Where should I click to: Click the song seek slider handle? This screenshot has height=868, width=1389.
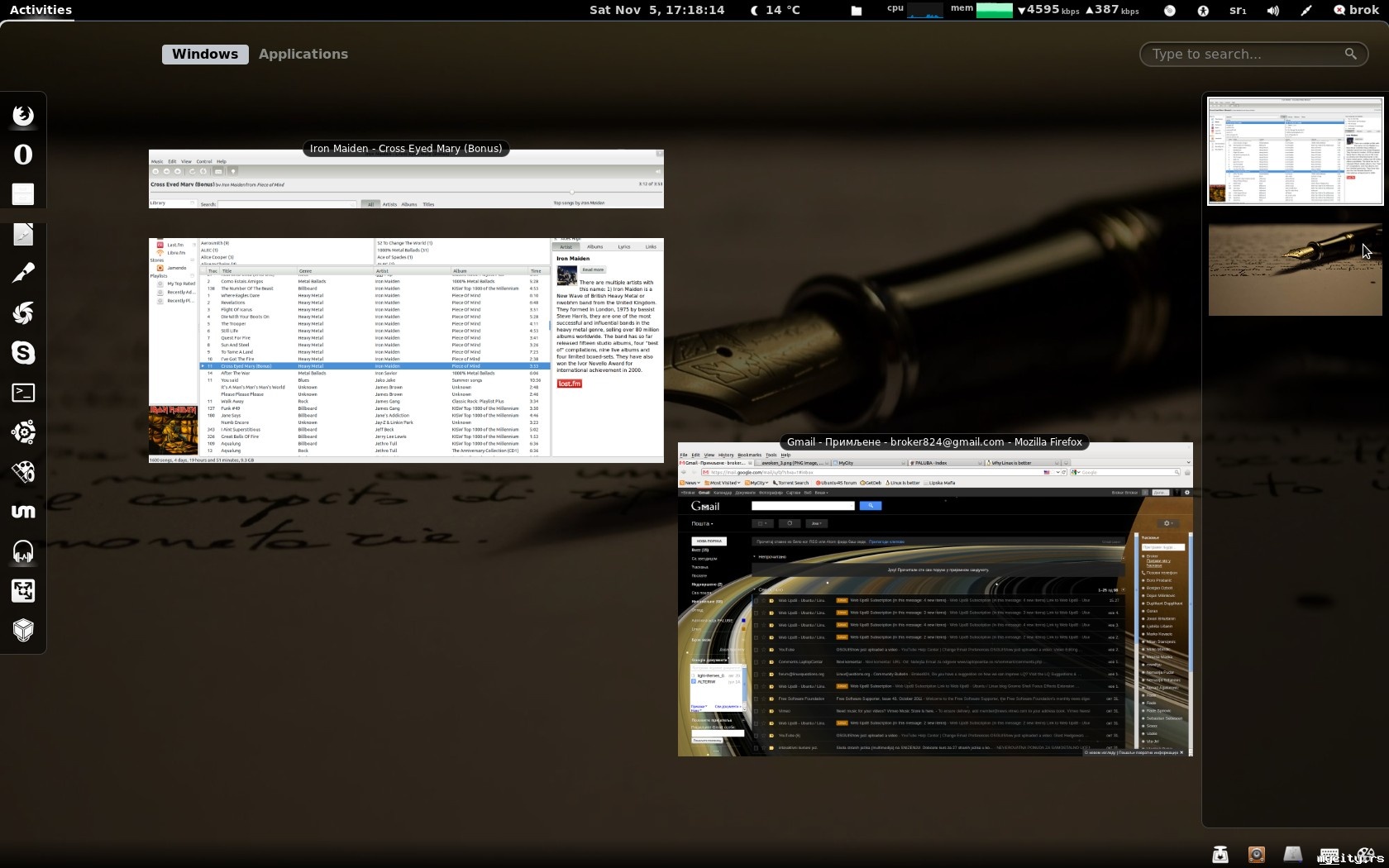point(570,193)
